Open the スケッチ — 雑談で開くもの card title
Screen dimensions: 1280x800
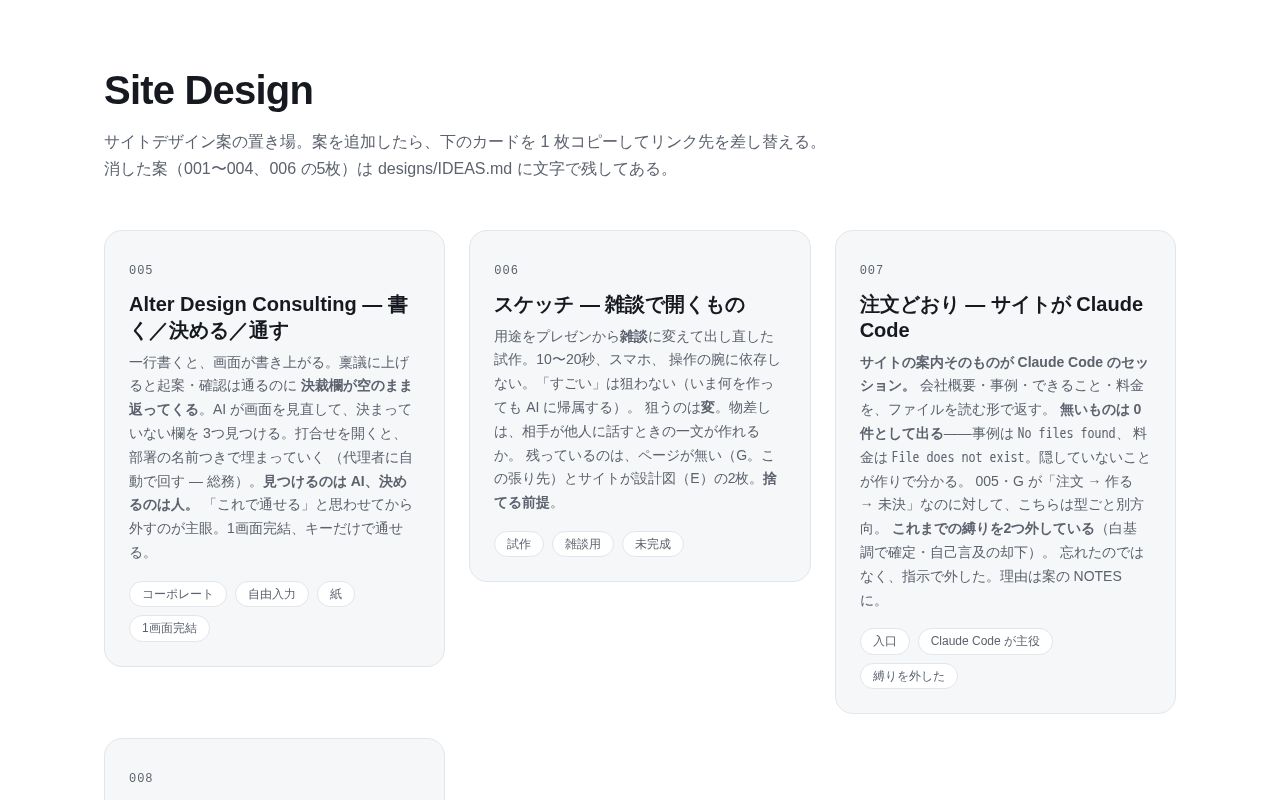point(619,305)
